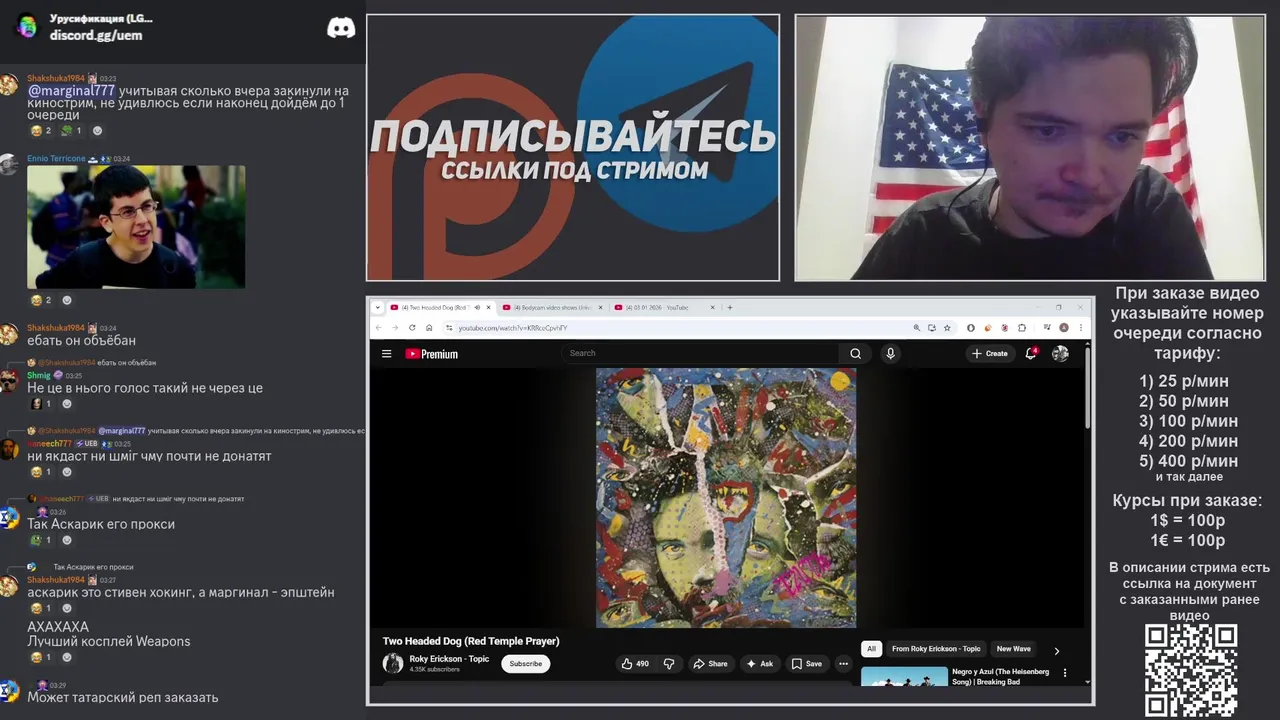Click the Ennio Terricone username in chat

click(56, 158)
